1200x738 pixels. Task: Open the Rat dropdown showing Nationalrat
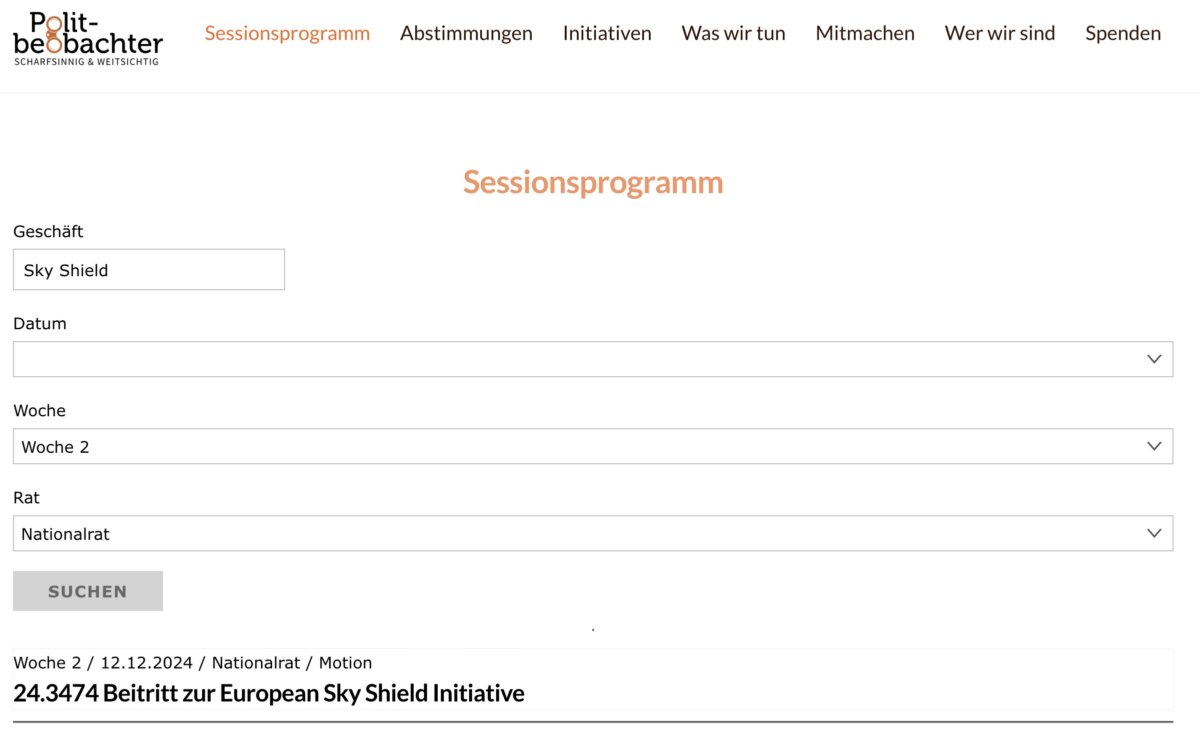coord(593,533)
